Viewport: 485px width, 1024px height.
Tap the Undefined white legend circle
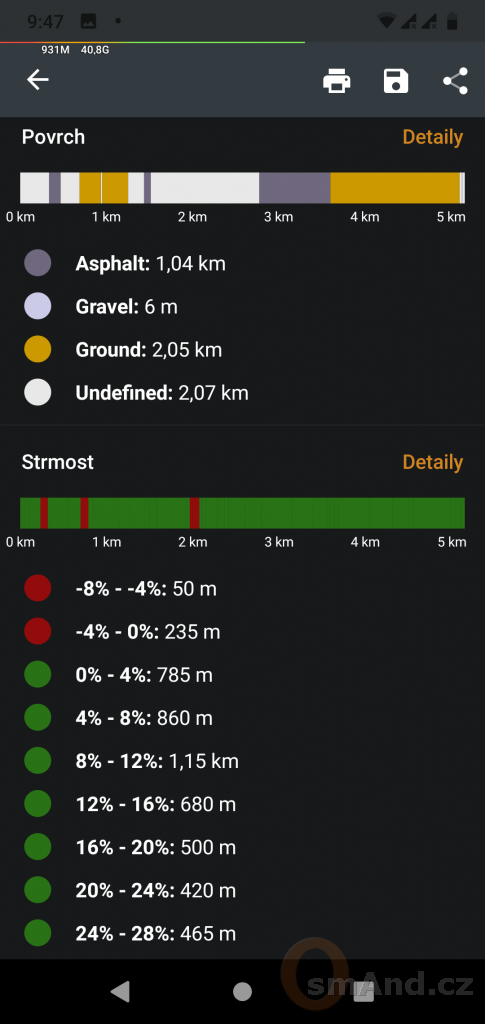[37, 392]
